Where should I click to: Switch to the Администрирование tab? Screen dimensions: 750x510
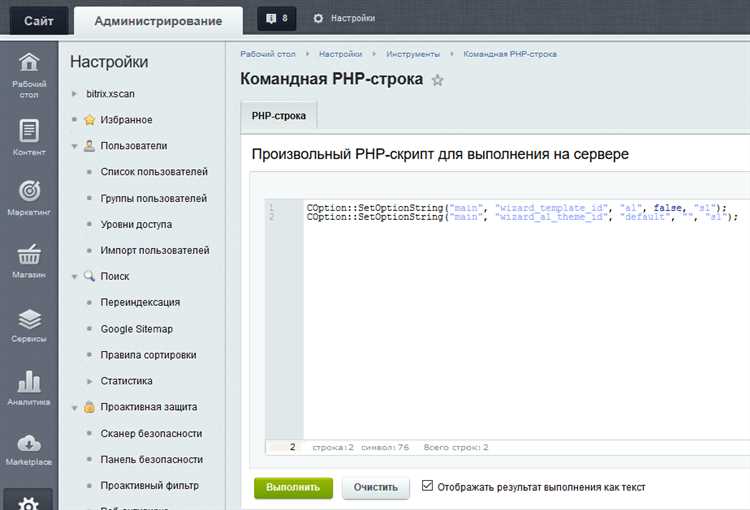pos(158,21)
